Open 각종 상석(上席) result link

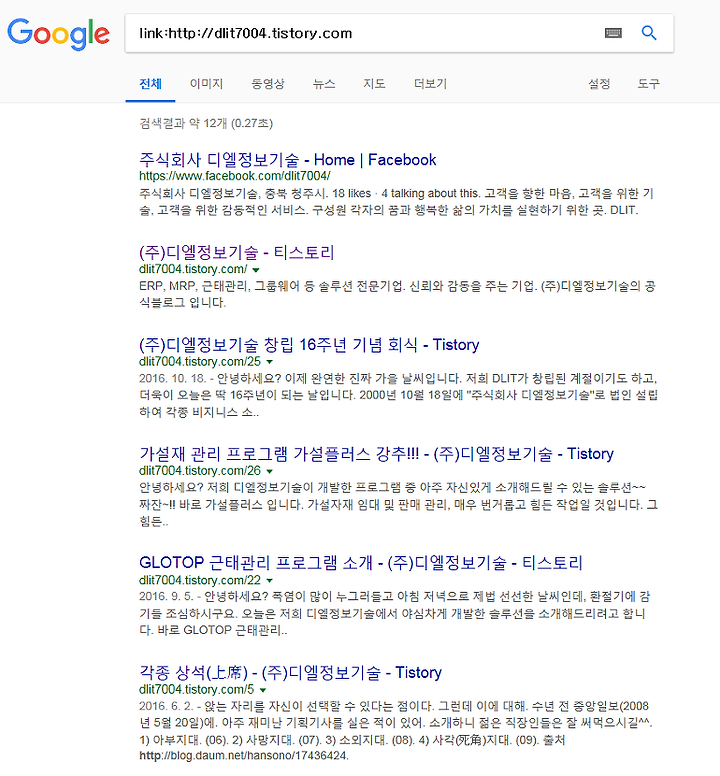point(290,672)
